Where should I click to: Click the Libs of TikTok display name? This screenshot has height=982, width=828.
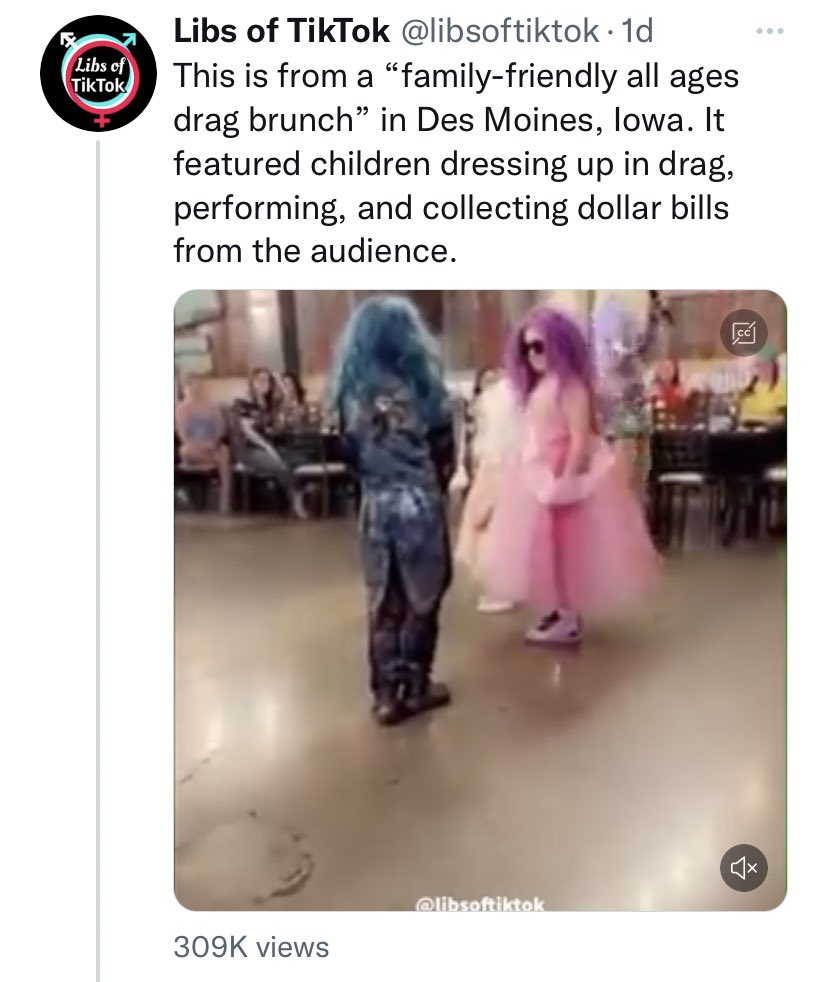tap(281, 31)
